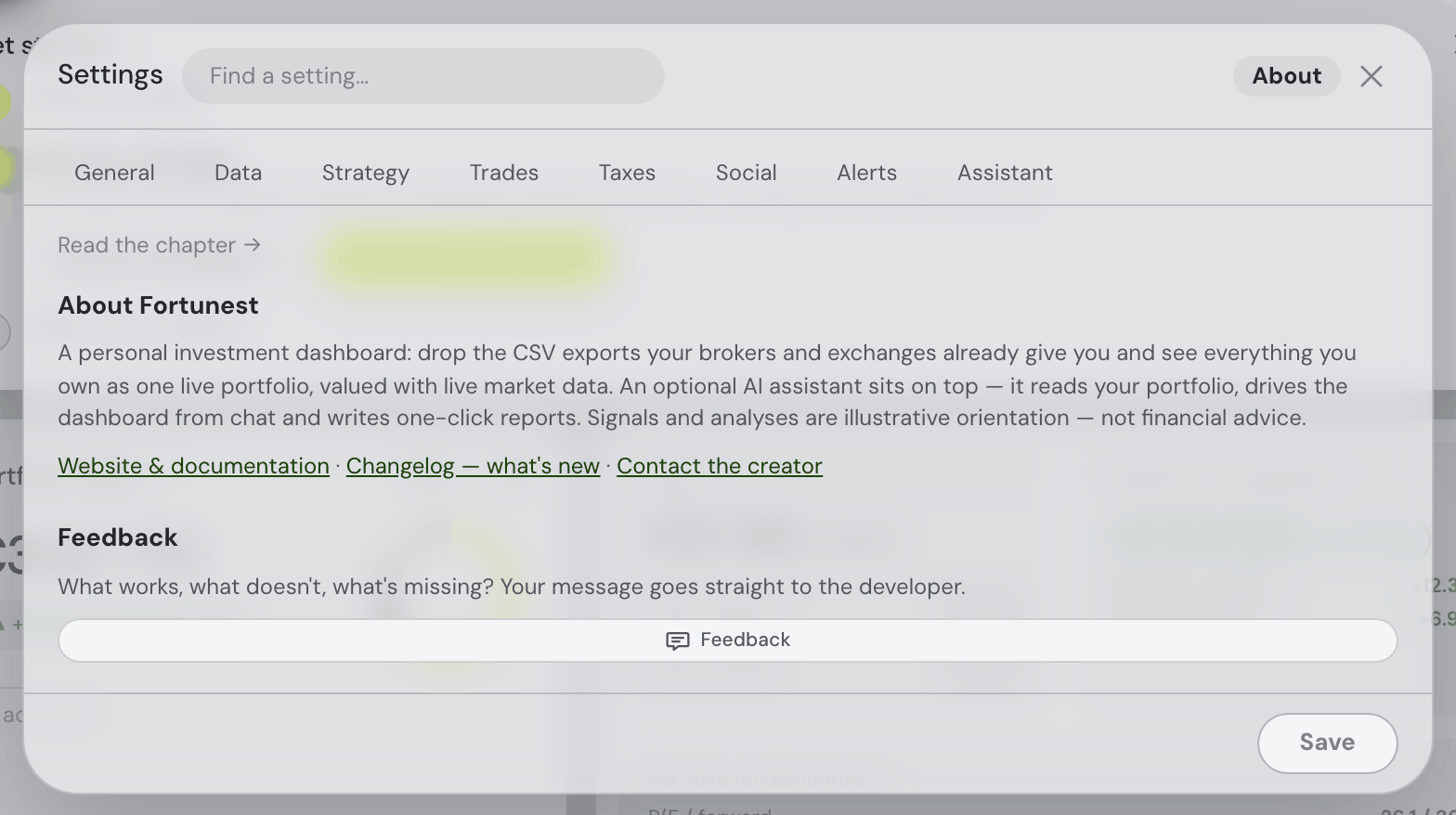
Task: Open 'Changelog — what's new' link
Action: tap(473, 466)
